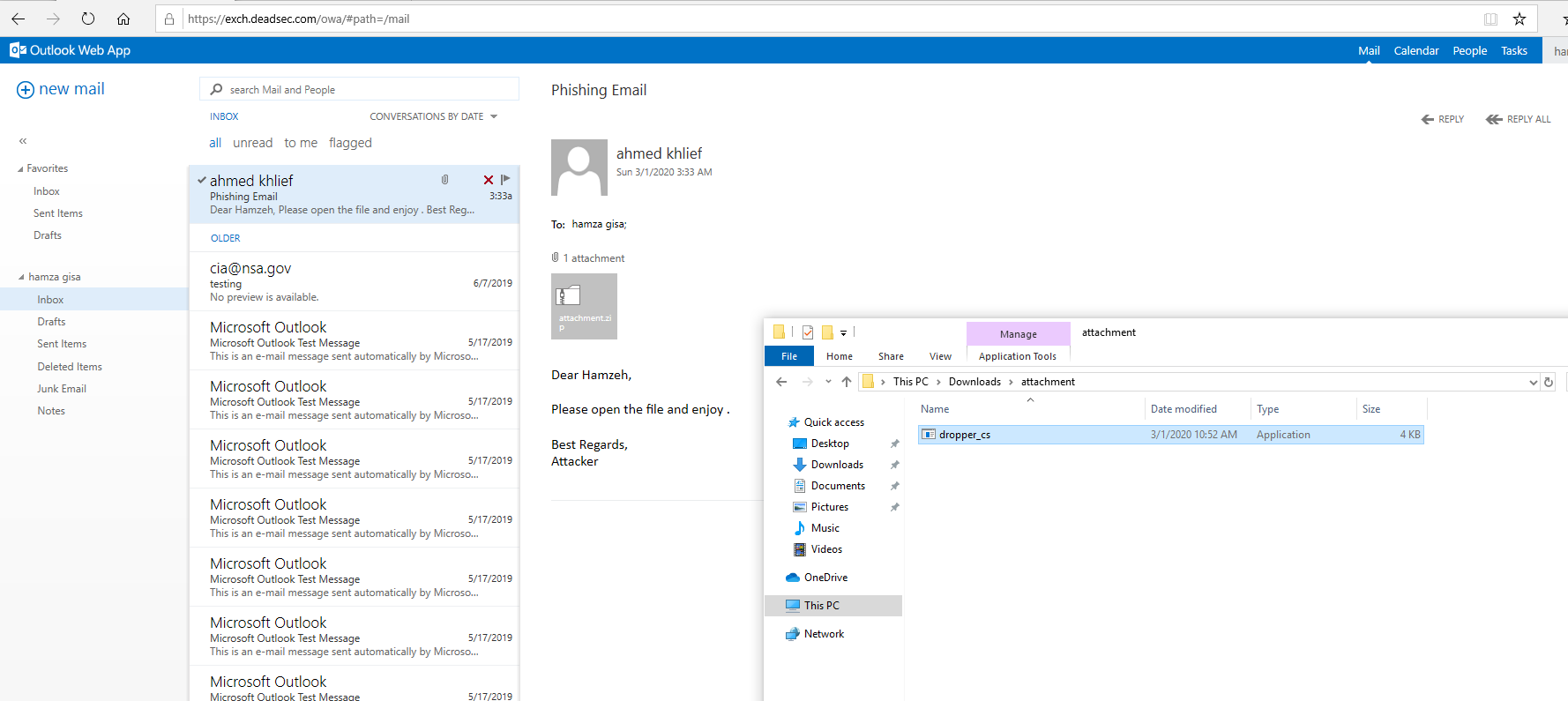
Task: Open the attachment.zip file tile
Action: pos(584,306)
